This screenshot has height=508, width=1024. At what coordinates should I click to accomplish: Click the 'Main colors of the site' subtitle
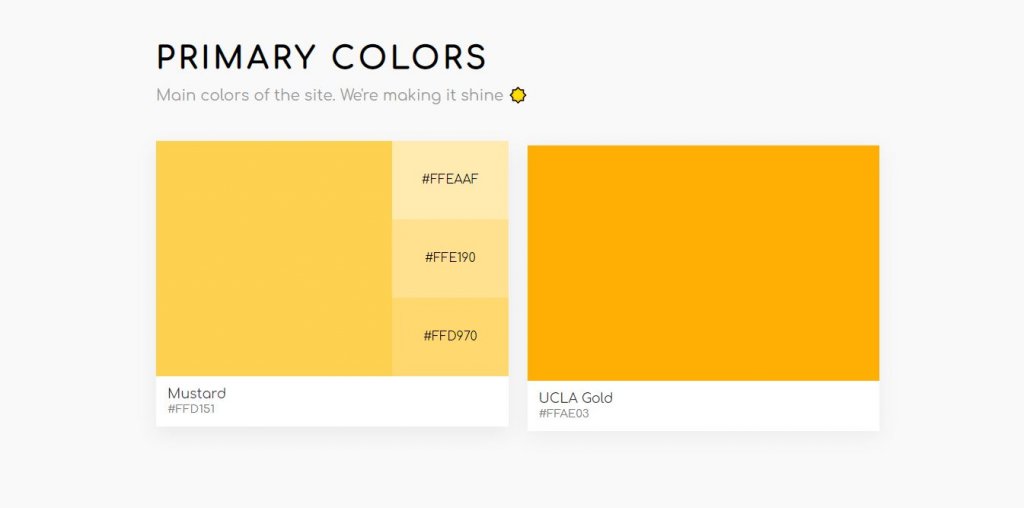tap(330, 95)
